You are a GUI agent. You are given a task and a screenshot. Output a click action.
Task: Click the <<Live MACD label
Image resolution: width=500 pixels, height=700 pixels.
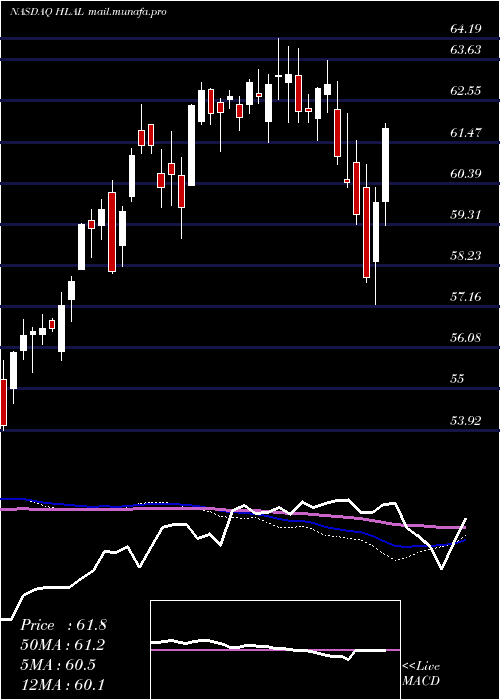click(421, 674)
